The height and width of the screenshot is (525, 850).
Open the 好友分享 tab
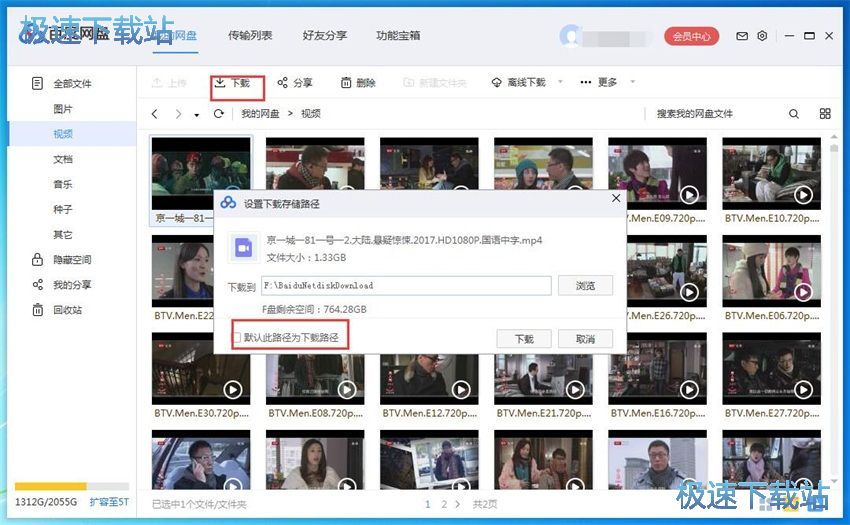tap(325, 36)
